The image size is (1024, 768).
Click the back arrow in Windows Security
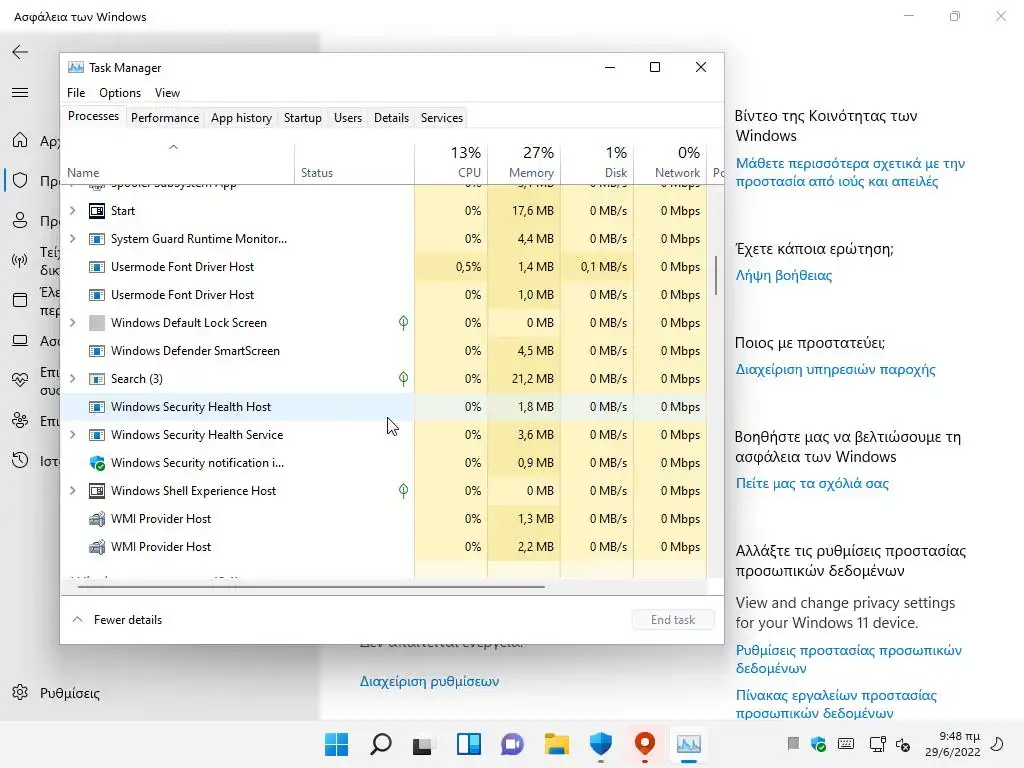click(x=20, y=52)
